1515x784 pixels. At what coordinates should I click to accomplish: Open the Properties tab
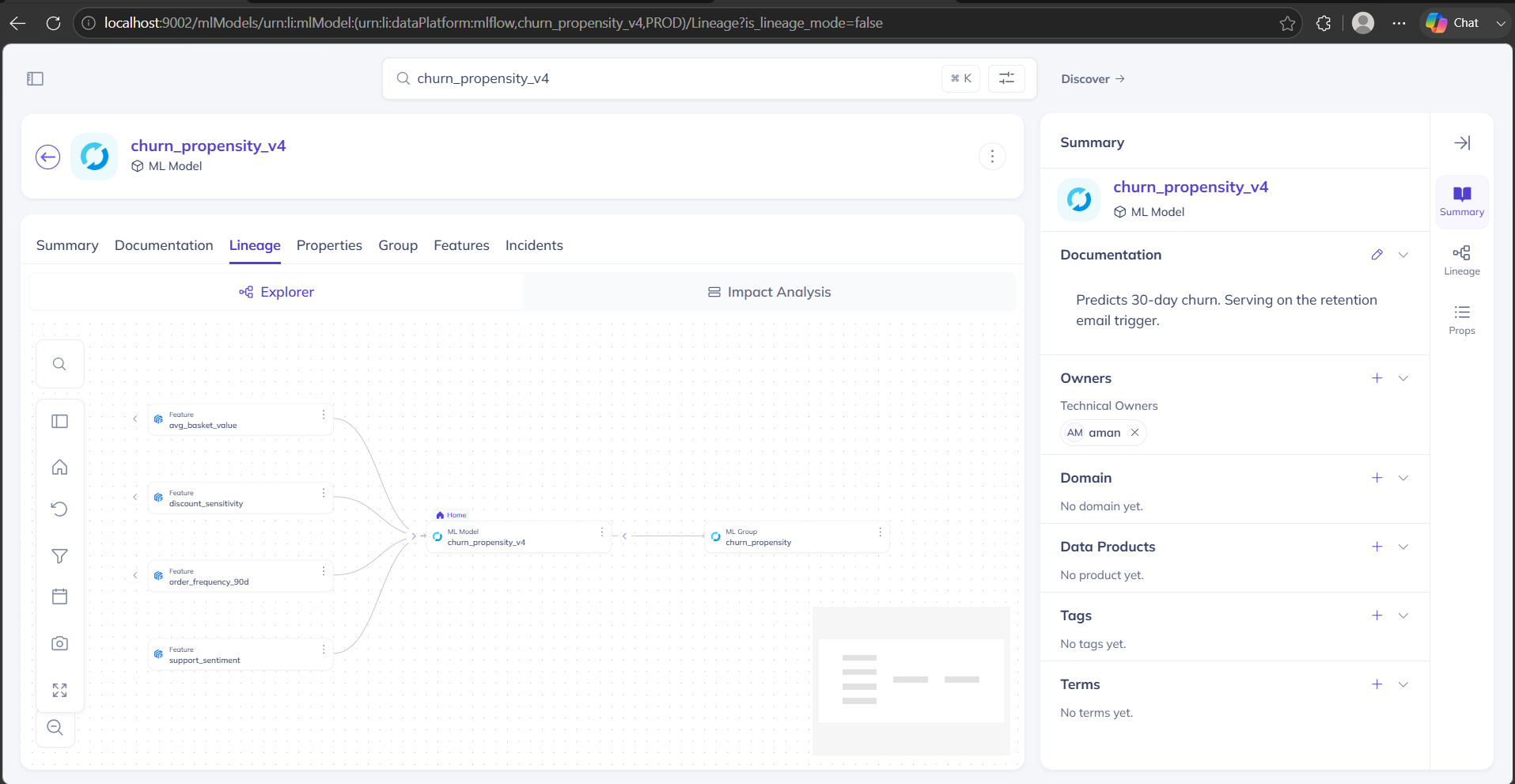pos(329,245)
